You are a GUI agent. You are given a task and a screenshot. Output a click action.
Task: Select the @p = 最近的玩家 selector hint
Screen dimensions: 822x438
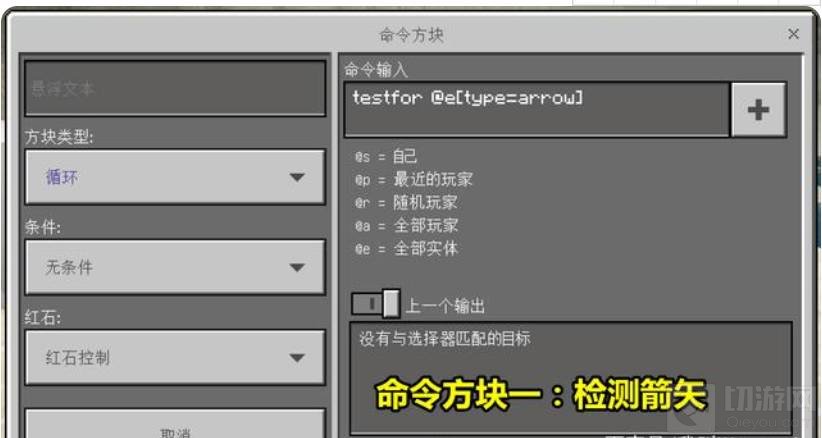tap(414, 180)
